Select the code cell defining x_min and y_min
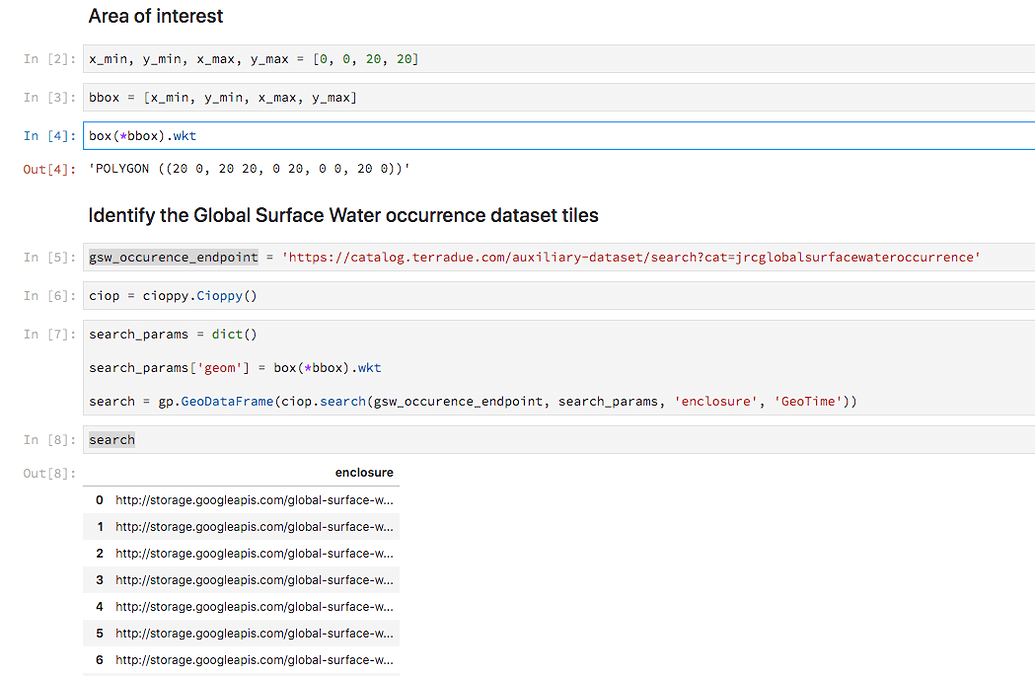This screenshot has width=1035, height=676. click(x=253, y=58)
